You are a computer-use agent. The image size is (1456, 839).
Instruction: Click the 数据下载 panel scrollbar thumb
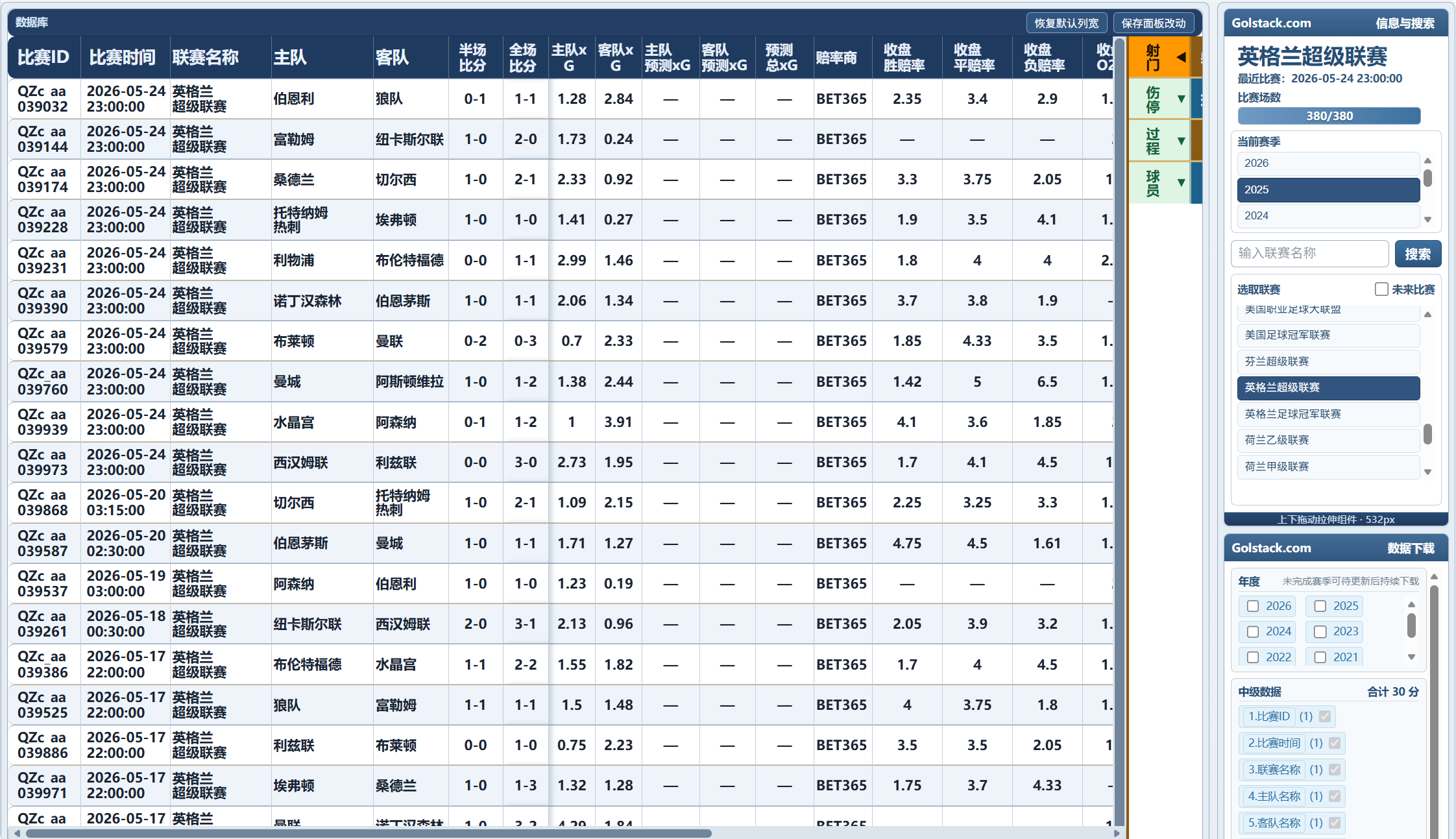click(1435, 711)
